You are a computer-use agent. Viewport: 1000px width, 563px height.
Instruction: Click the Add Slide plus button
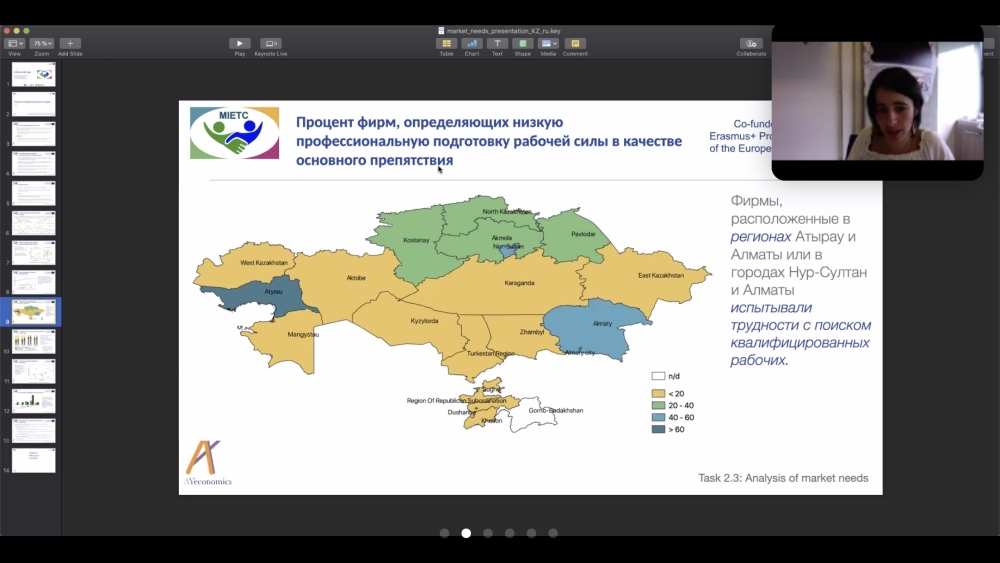pyautogui.click(x=70, y=43)
